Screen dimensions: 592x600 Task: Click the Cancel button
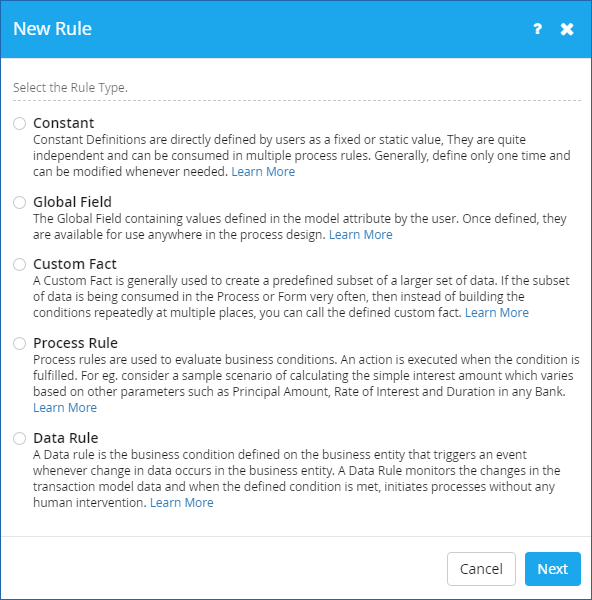pos(481,569)
